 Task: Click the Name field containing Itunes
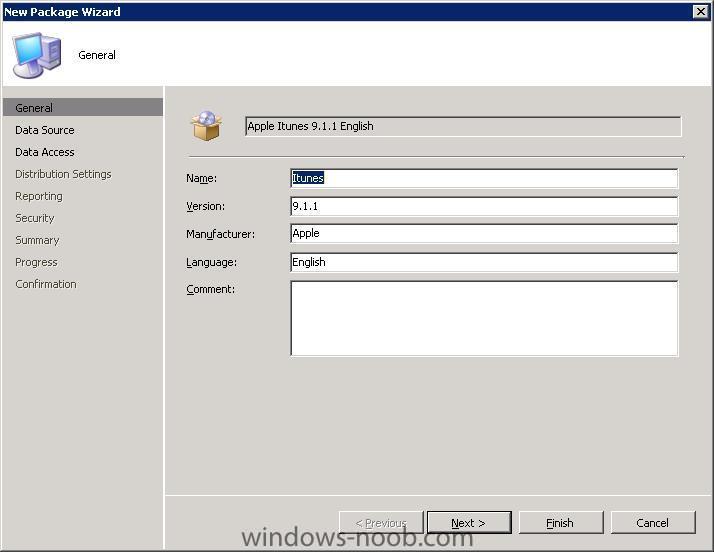(x=484, y=178)
